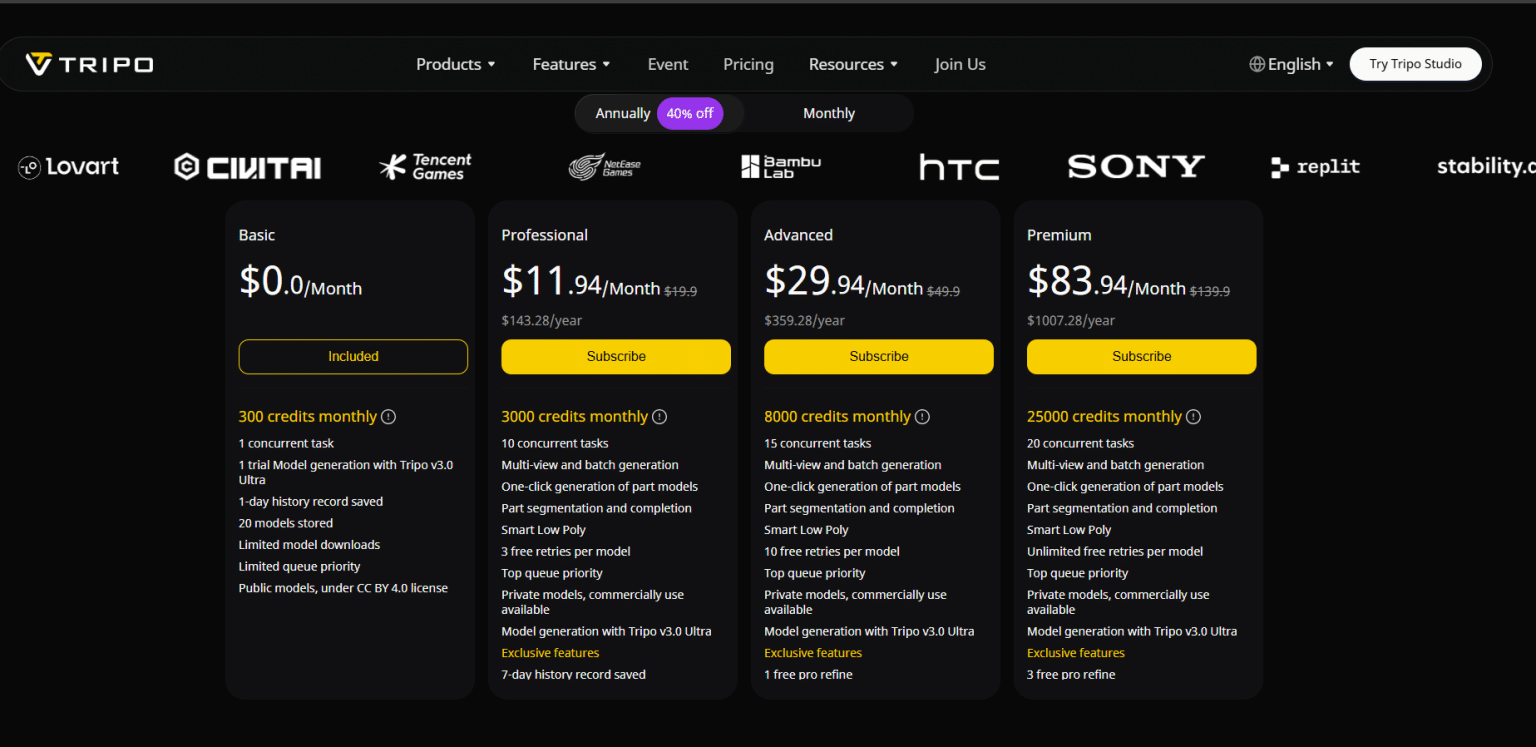
Task: Subscribe to the Professional plan
Action: tap(616, 357)
